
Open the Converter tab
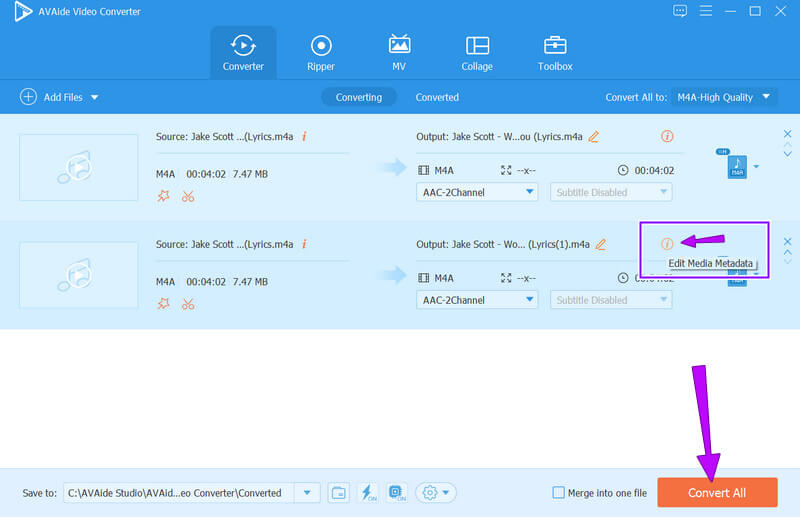click(x=243, y=53)
